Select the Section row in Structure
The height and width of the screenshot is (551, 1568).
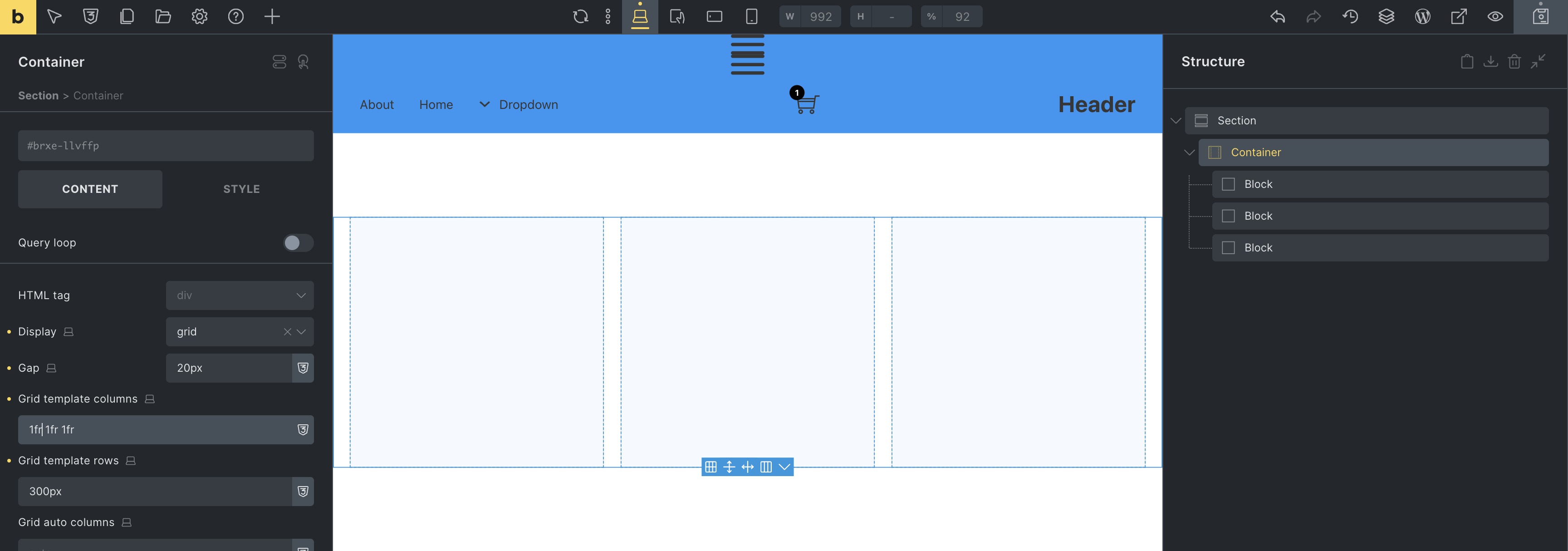1367,121
